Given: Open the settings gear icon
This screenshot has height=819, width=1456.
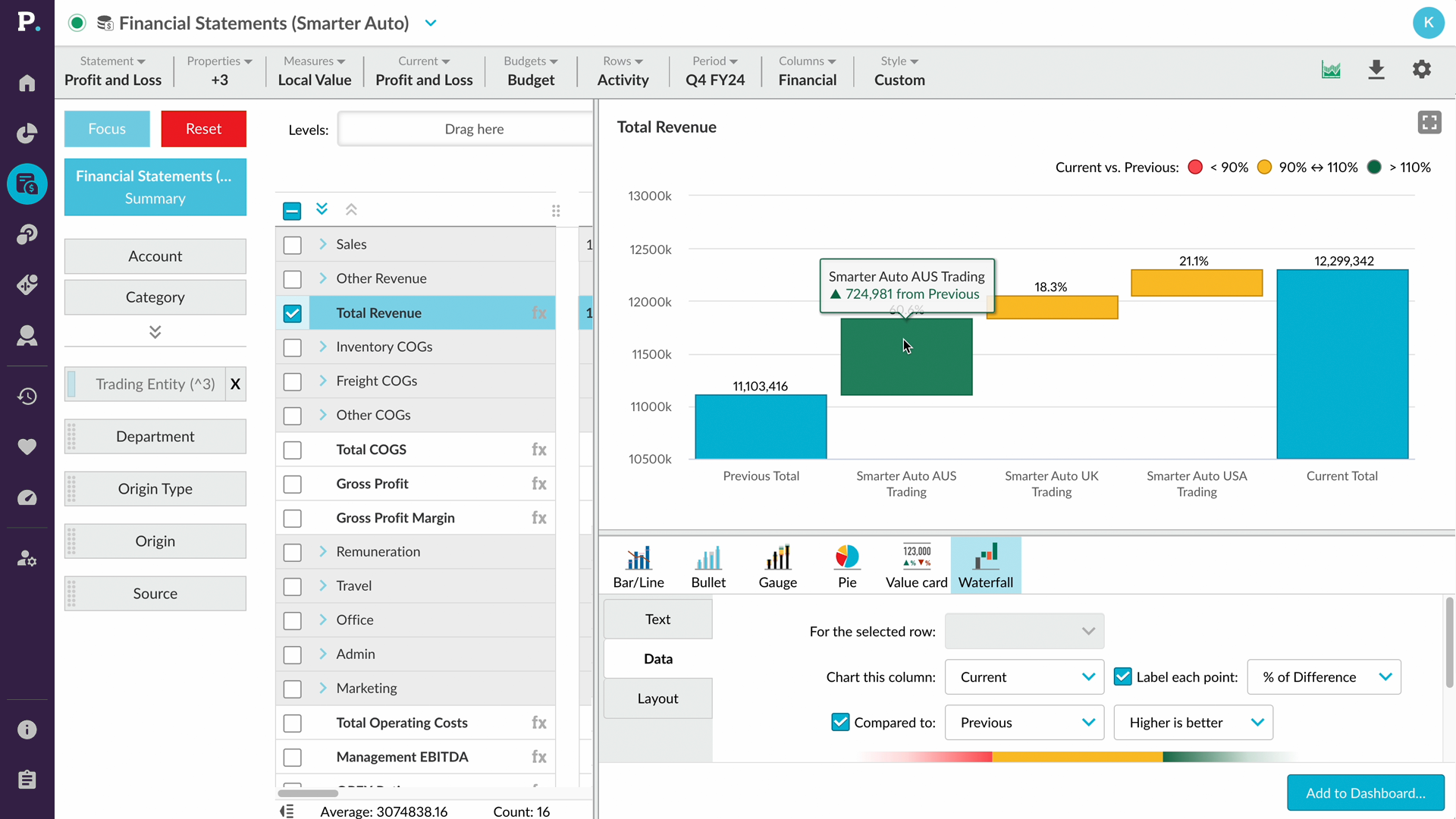Looking at the screenshot, I should (1422, 70).
